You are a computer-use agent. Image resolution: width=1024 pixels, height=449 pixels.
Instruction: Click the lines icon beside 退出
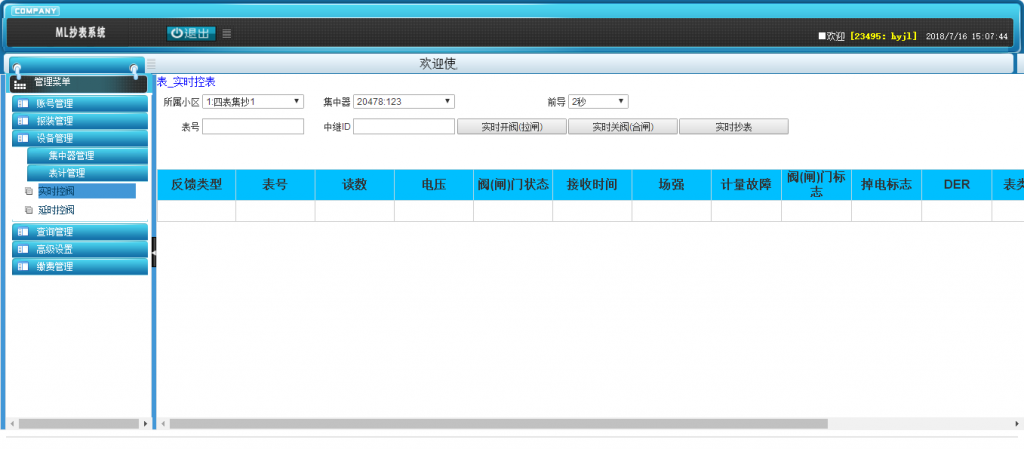(227, 33)
